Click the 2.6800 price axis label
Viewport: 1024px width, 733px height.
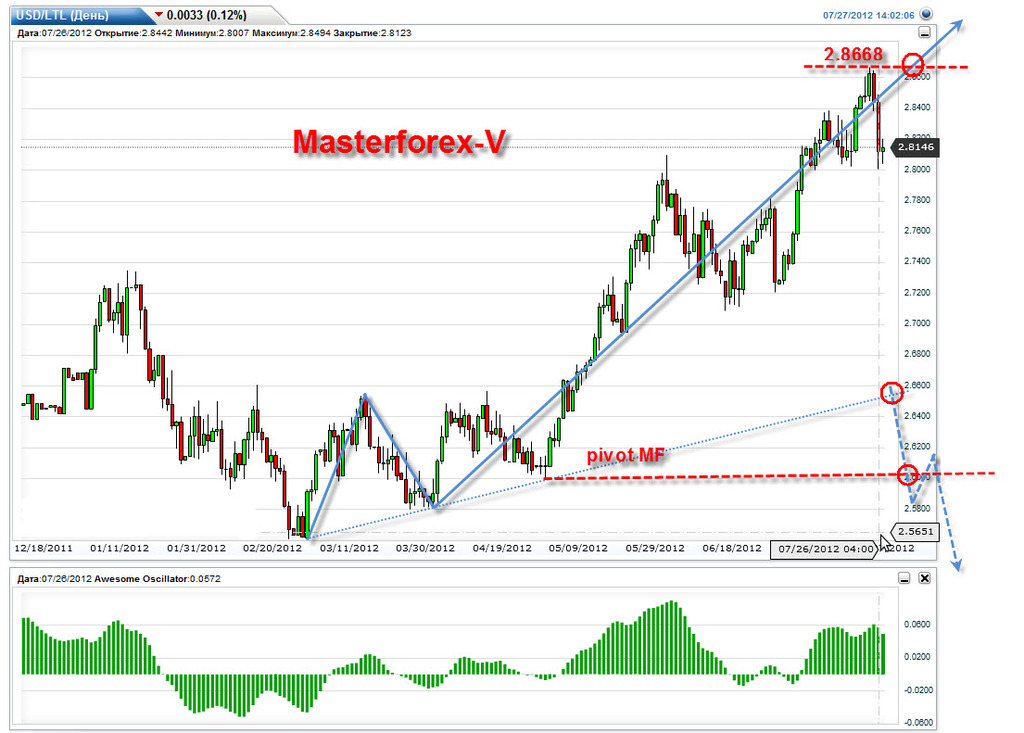(917, 354)
